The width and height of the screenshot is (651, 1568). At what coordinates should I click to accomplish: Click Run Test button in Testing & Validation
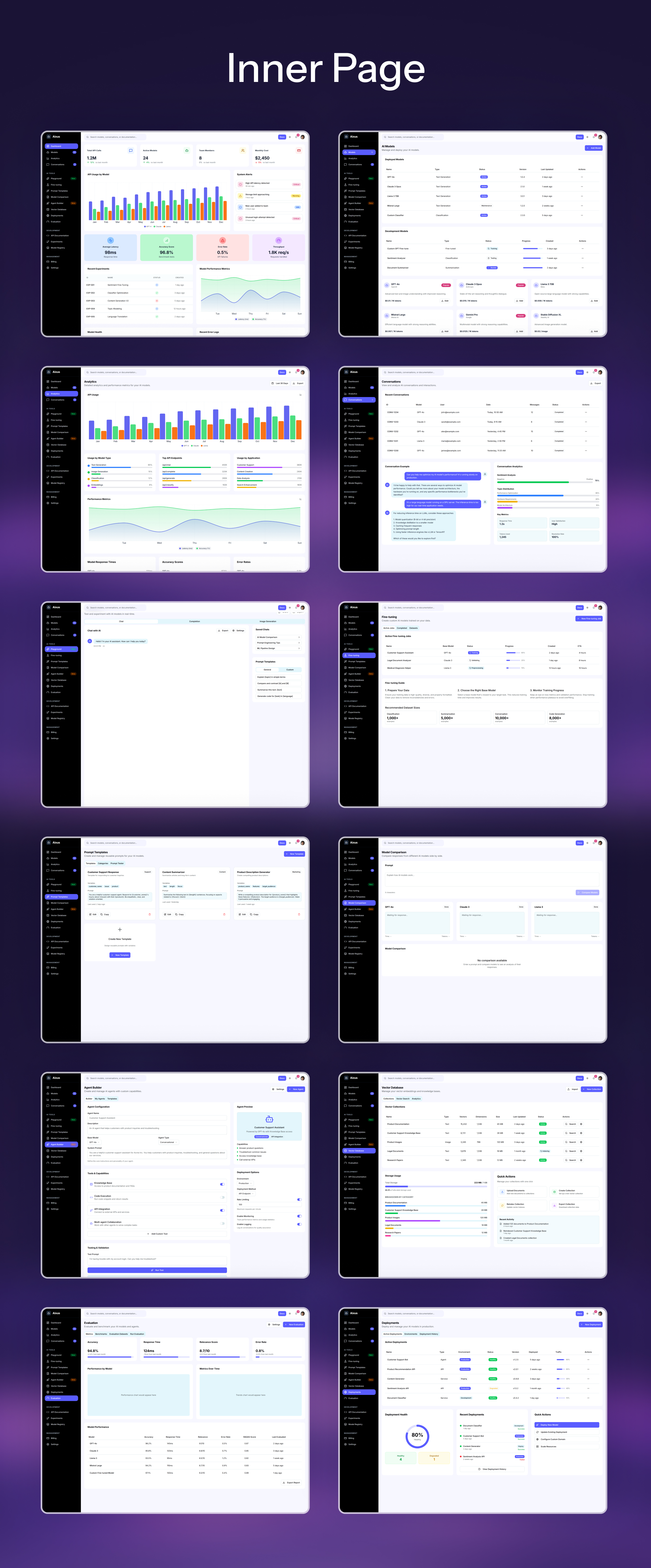157,1270
